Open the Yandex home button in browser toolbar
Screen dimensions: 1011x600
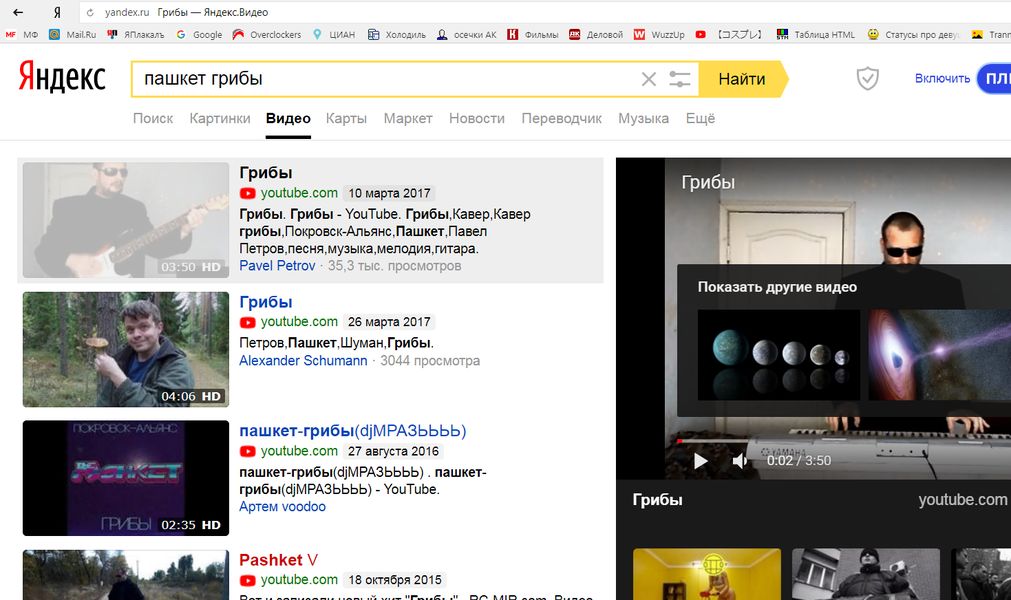click(57, 12)
